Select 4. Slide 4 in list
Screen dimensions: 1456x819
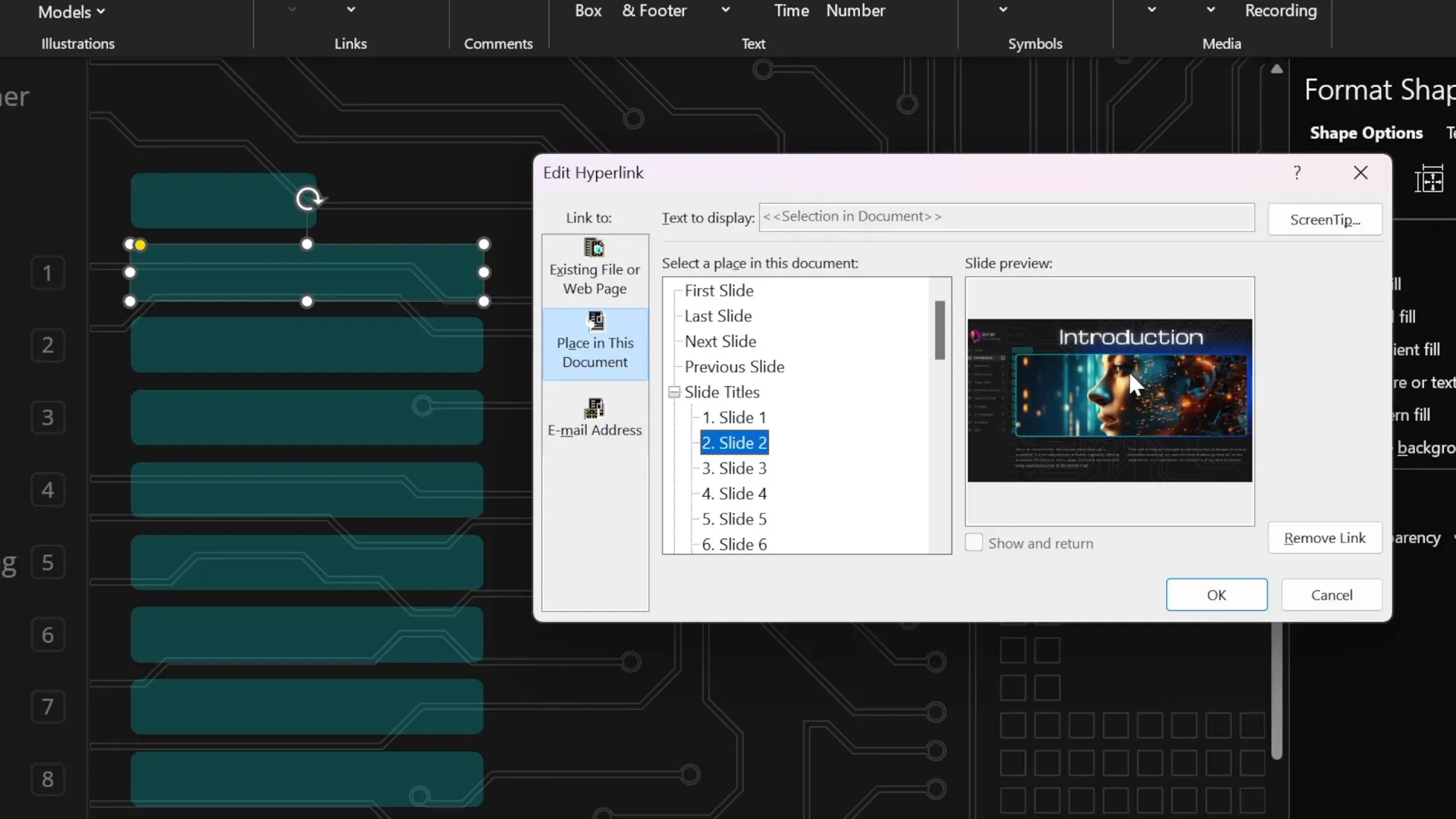[734, 493]
